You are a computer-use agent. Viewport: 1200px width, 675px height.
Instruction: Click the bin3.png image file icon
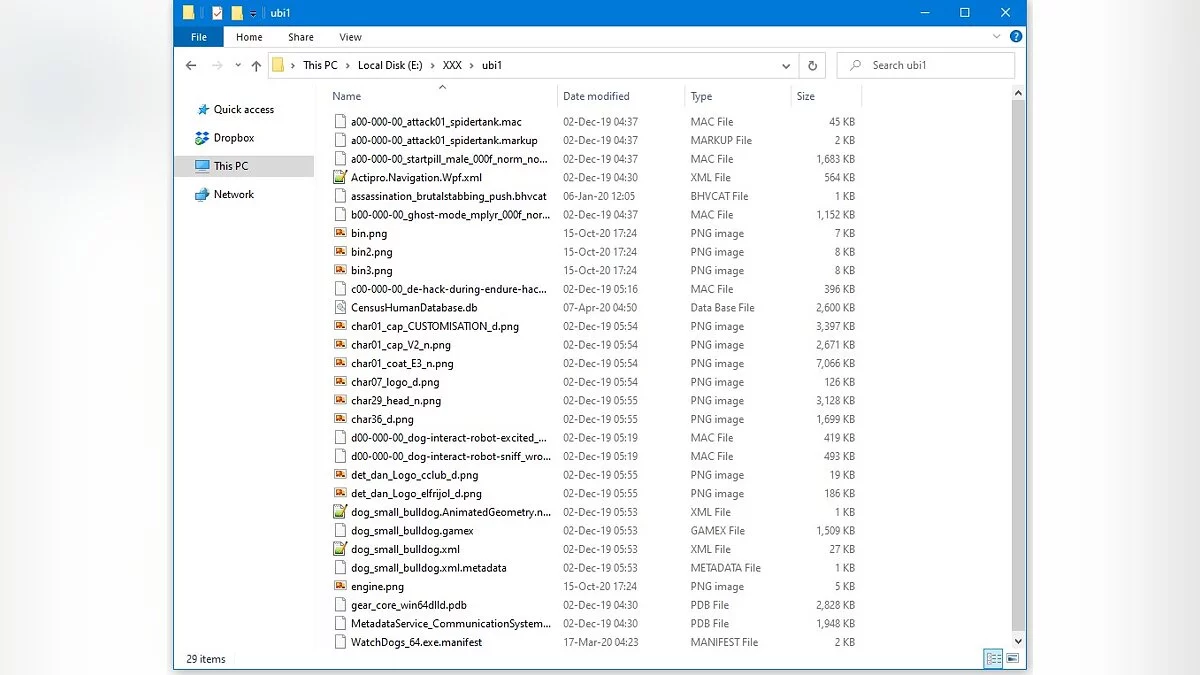click(x=340, y=270)
